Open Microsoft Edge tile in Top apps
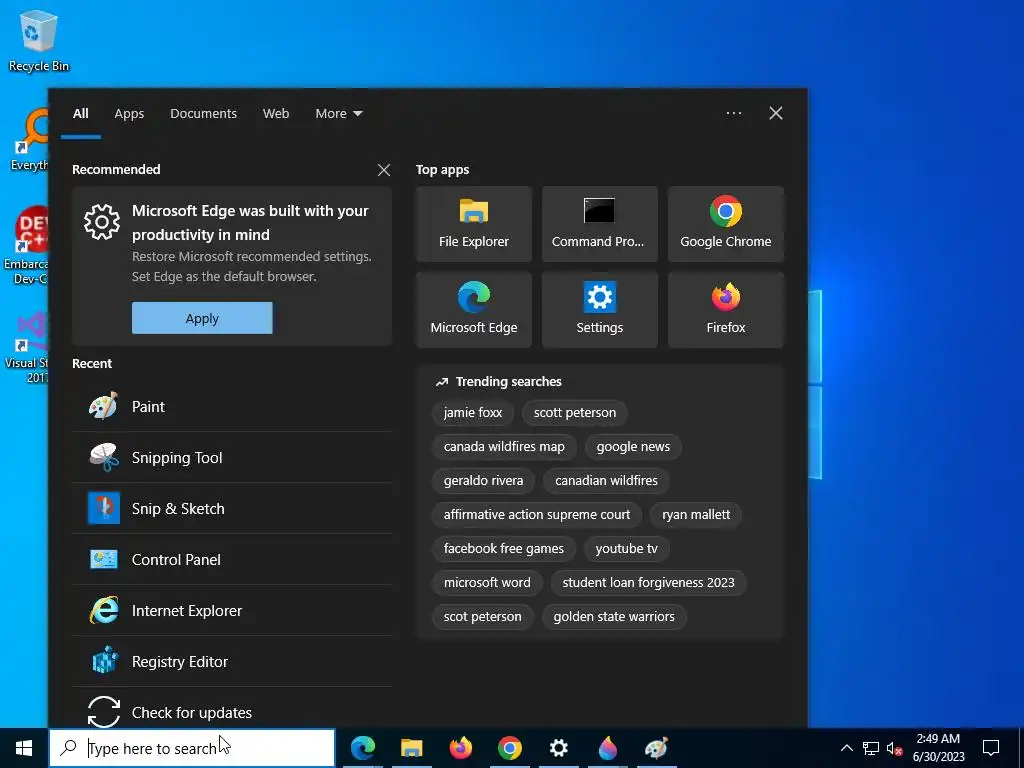Image resolution: width=1024 pixels, height=768 pixels. (x=473, y=310)
